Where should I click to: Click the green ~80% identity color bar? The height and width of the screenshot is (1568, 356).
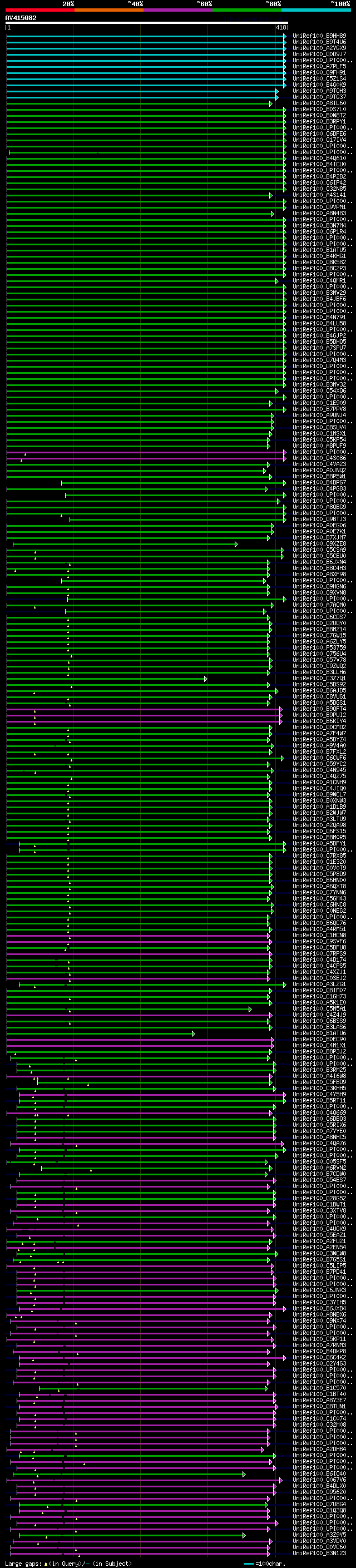tap(247, 10)
